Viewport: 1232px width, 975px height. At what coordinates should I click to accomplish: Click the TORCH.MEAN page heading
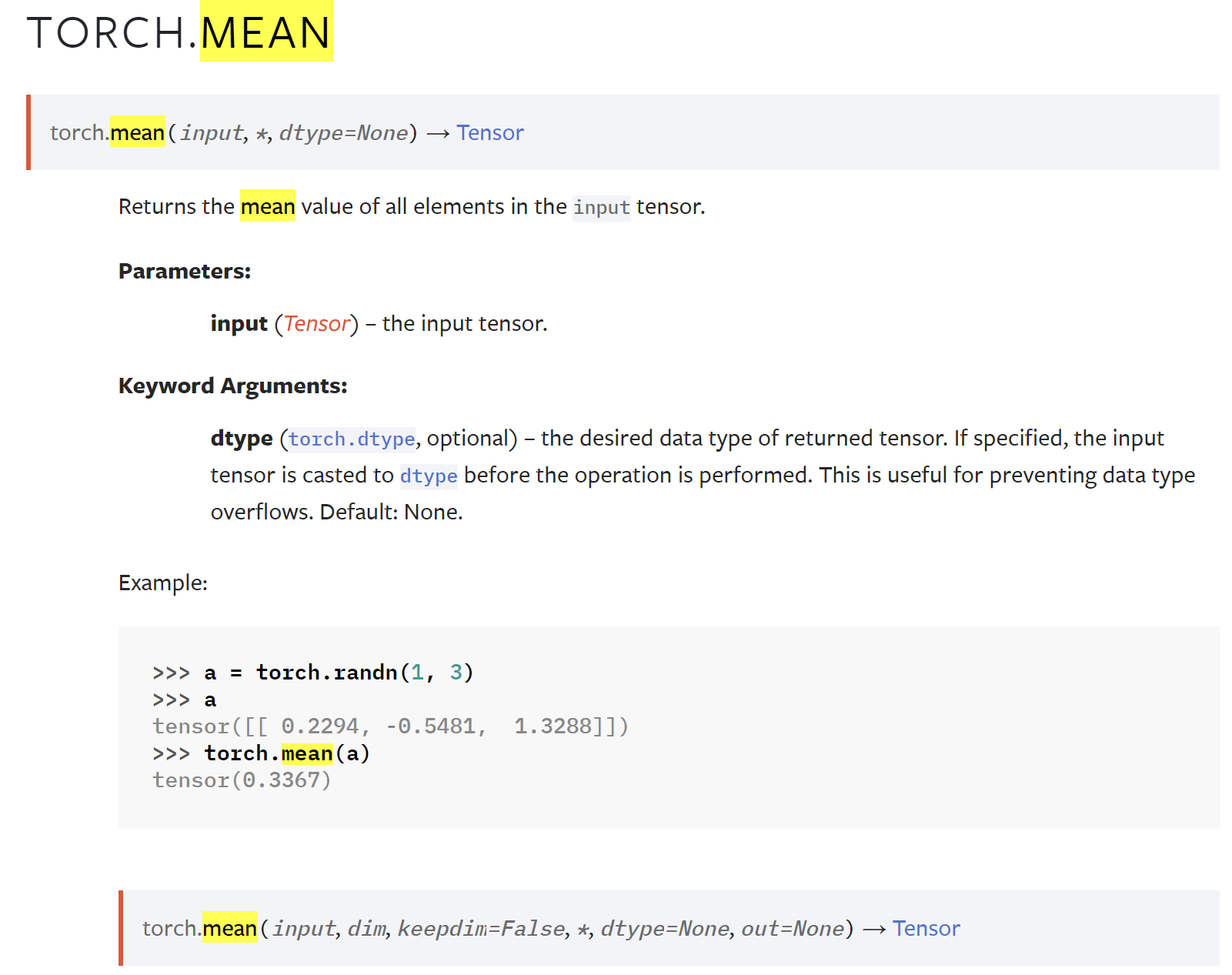point(179,32)
